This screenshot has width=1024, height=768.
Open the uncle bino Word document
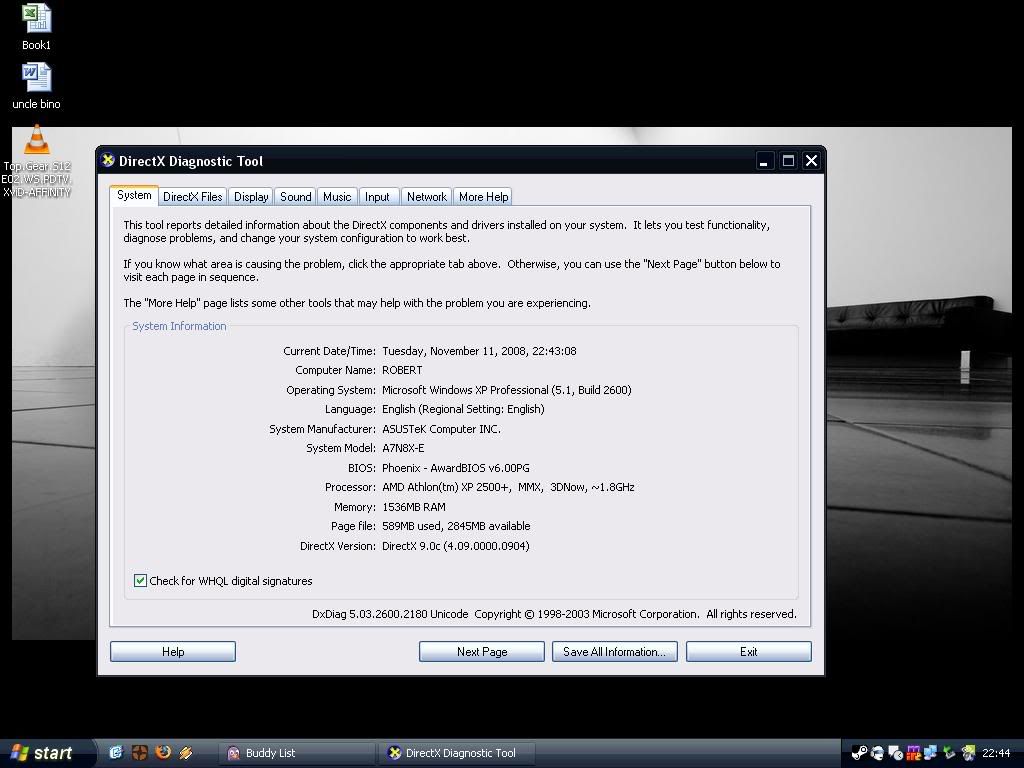[x=36, y=79]
